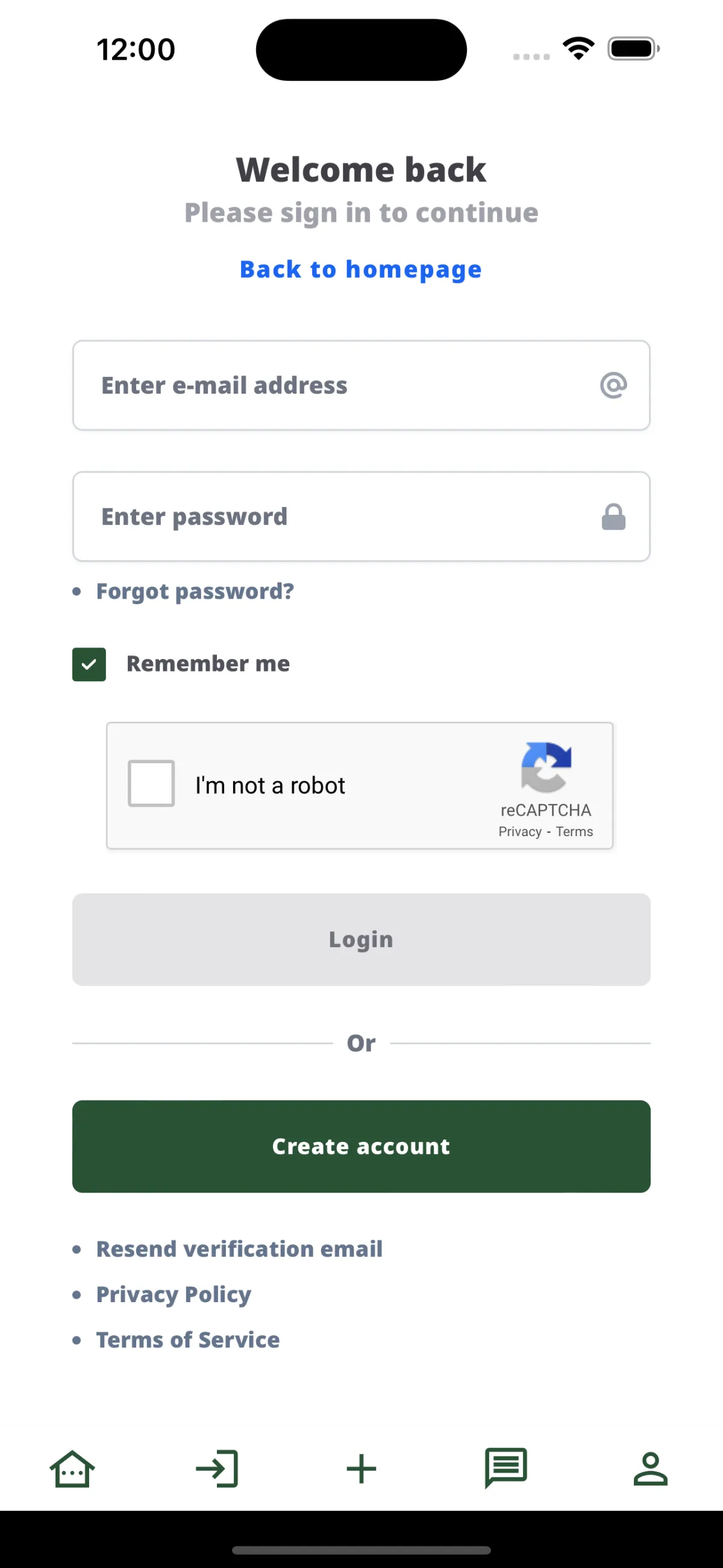Tap the plus icon in bottom navigation
Image resolution: width=723 pixels, height=1568 pixels.
coord(361,1469)
